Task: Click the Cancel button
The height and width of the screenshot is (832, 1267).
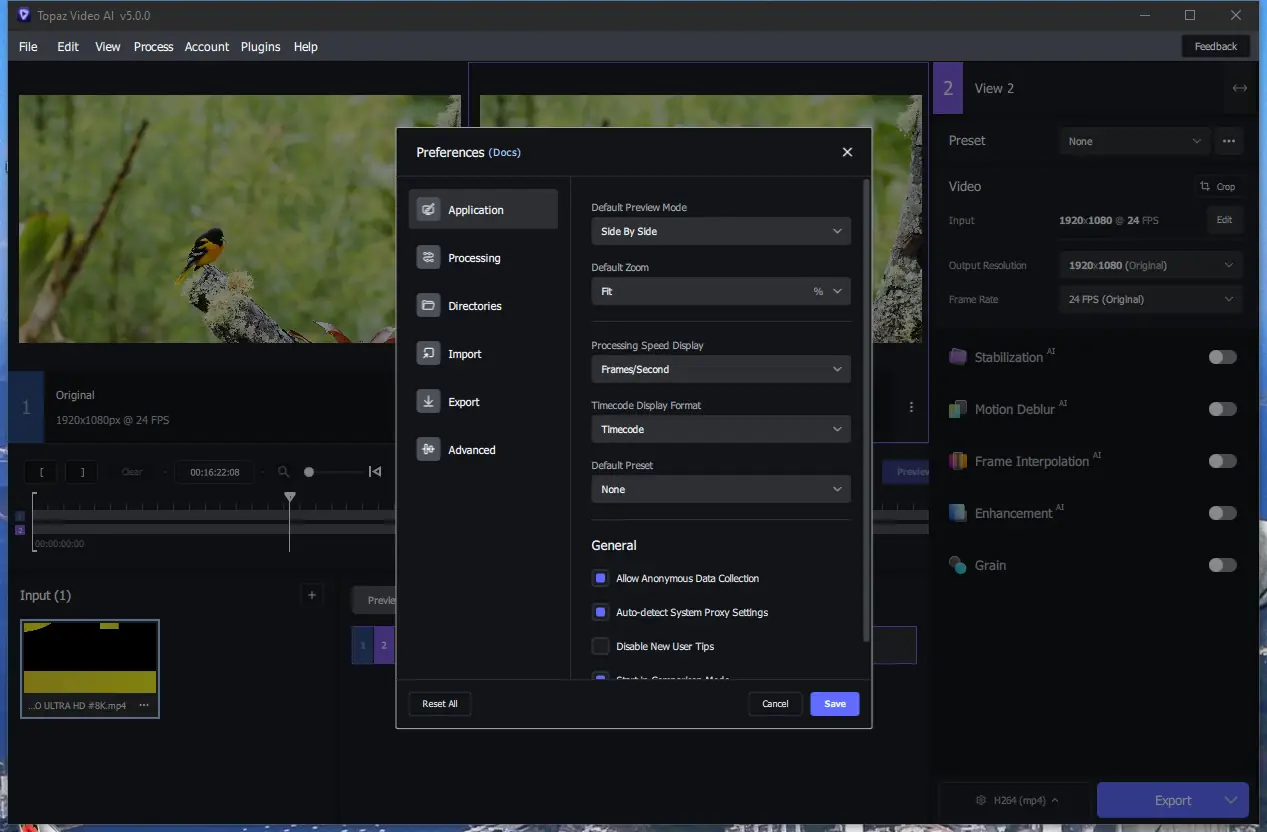Action: coord(775,704)
